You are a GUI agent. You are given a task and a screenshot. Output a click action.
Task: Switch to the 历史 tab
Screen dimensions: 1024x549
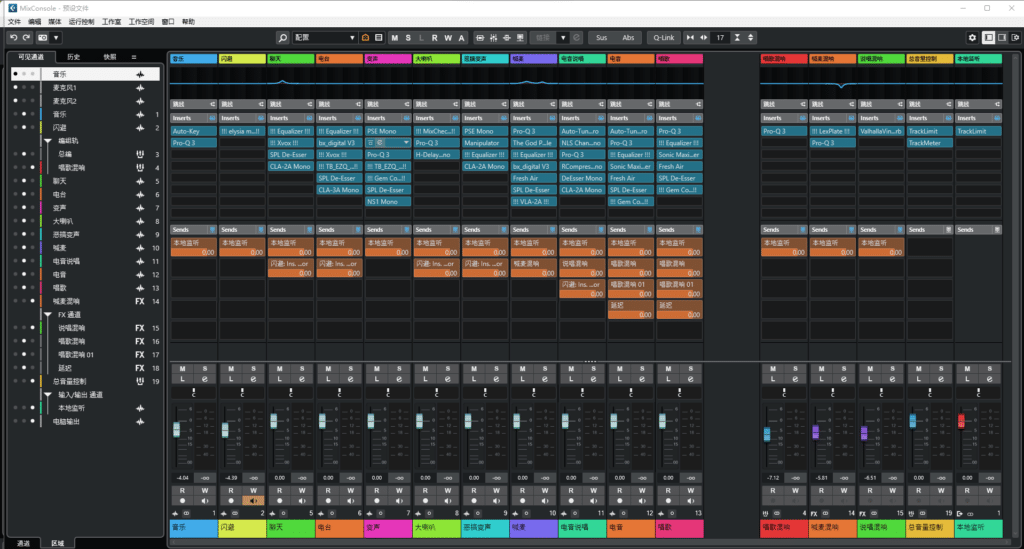[x=74, y=57]
